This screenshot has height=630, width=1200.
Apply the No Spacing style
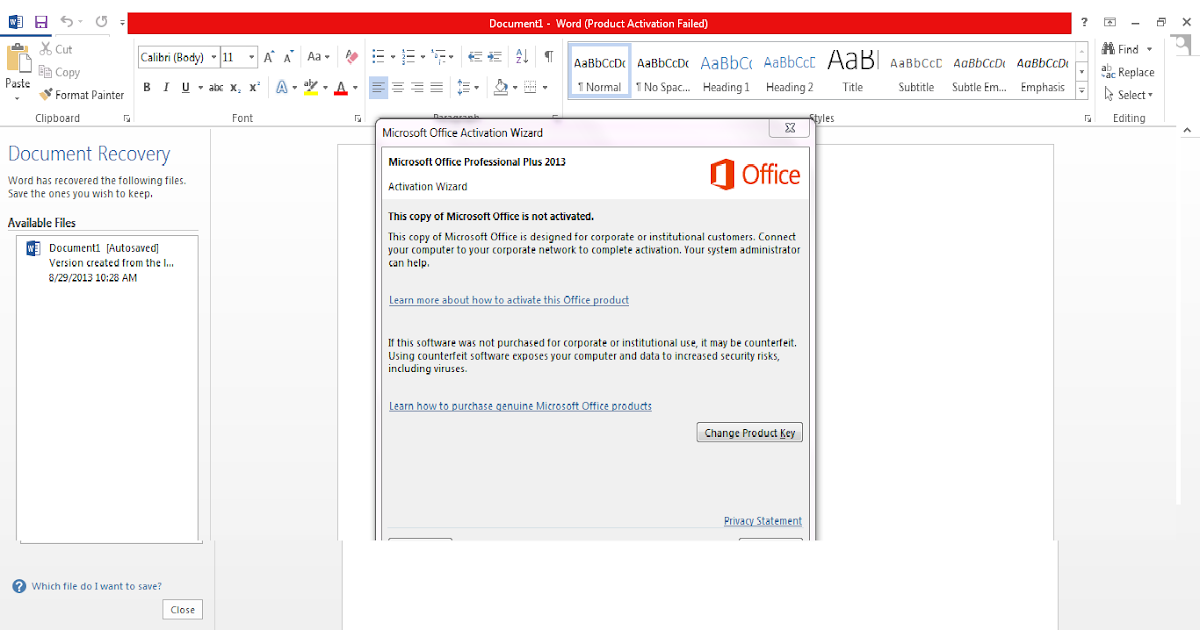click(663, 71)
